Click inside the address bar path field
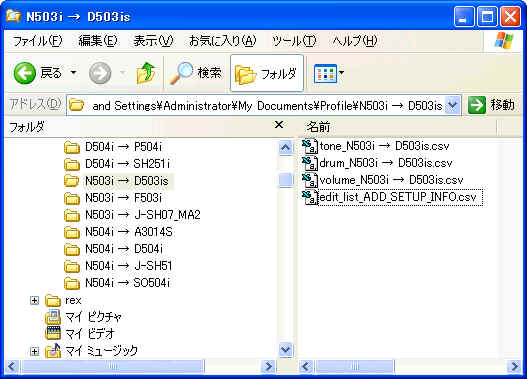Image resolution: width=527 pixels, height=379 pixels. click(255, 106)
